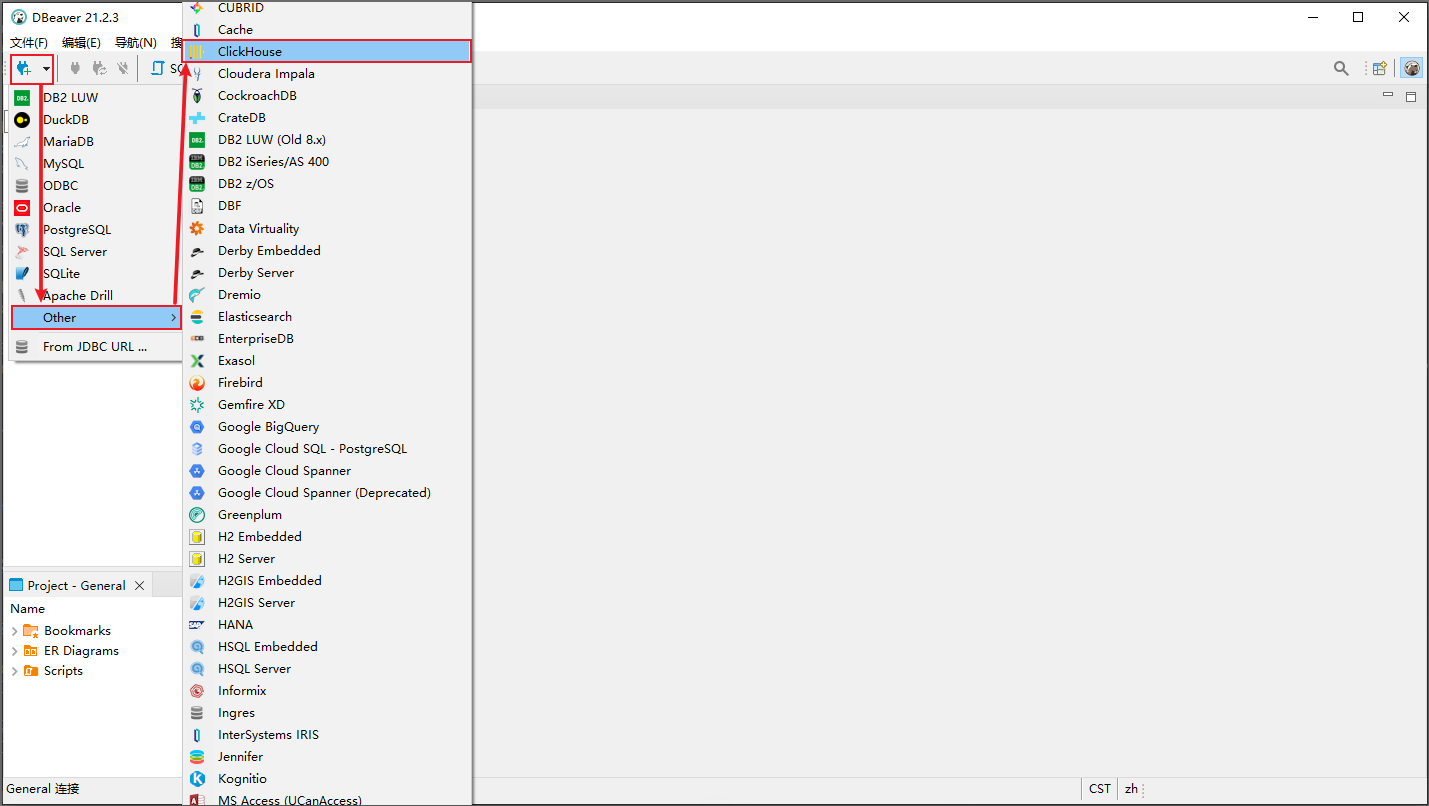The image size is (1429, 806).
Task: Open the dropdown arrow beside the new connection button
Action: pyautogui.click(x=44, y=68)
